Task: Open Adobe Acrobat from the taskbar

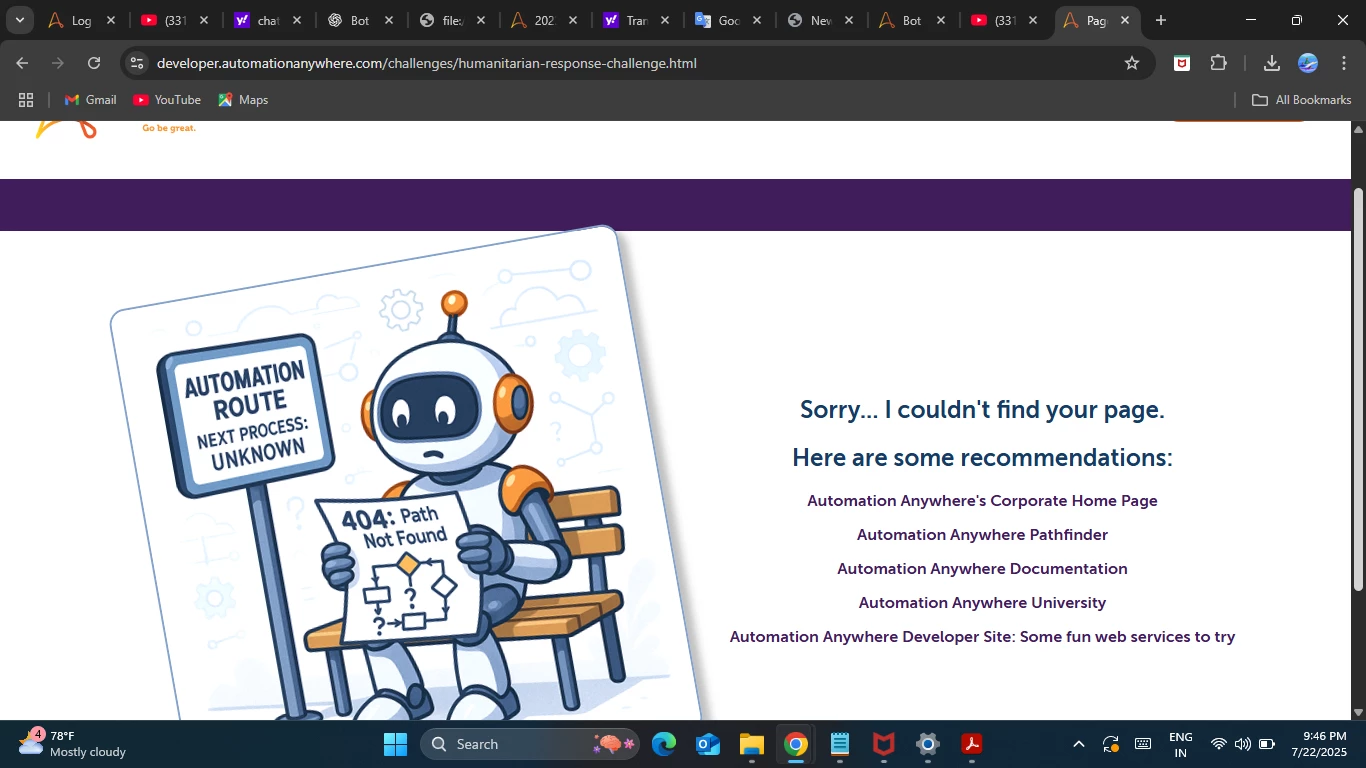Action: [972, 744]
